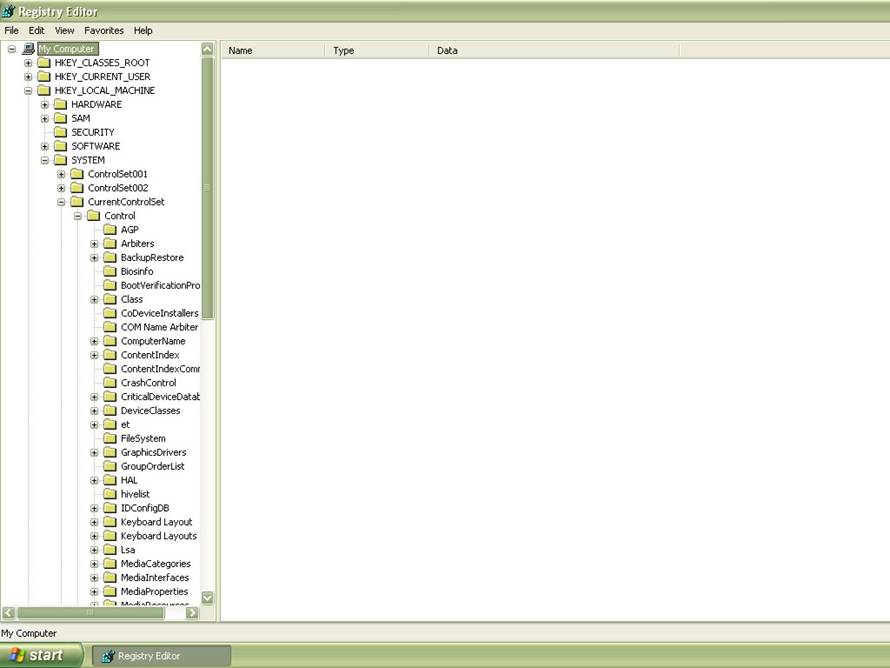Click the My Computer icon in the tree

[28, 49]
